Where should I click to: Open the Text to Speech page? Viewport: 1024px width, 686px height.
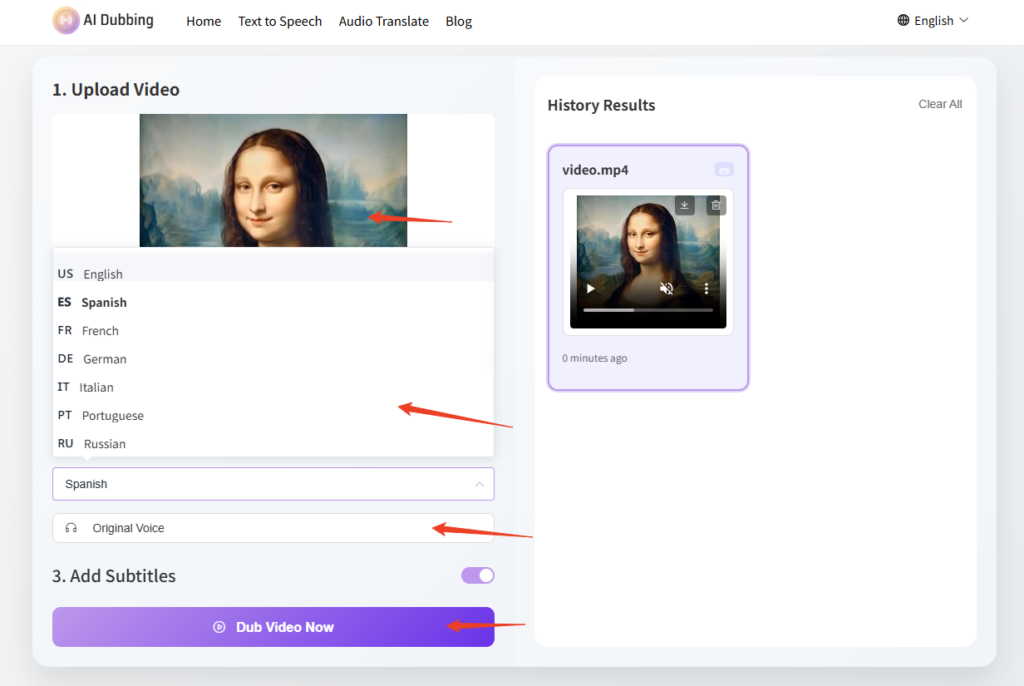pos(280,21)
